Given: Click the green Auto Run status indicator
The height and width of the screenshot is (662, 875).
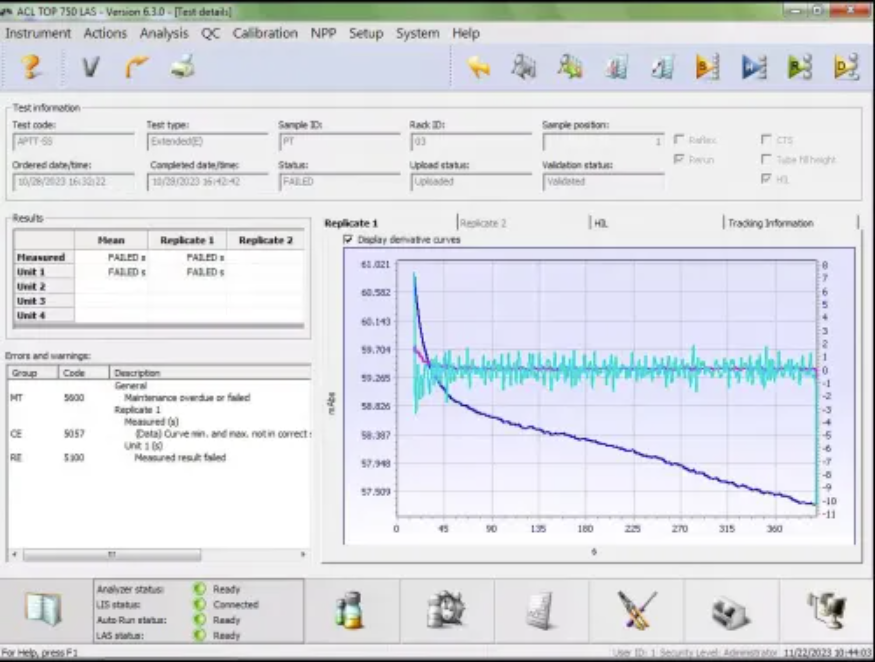Looking at the screenshot, I should pos(200,620).
